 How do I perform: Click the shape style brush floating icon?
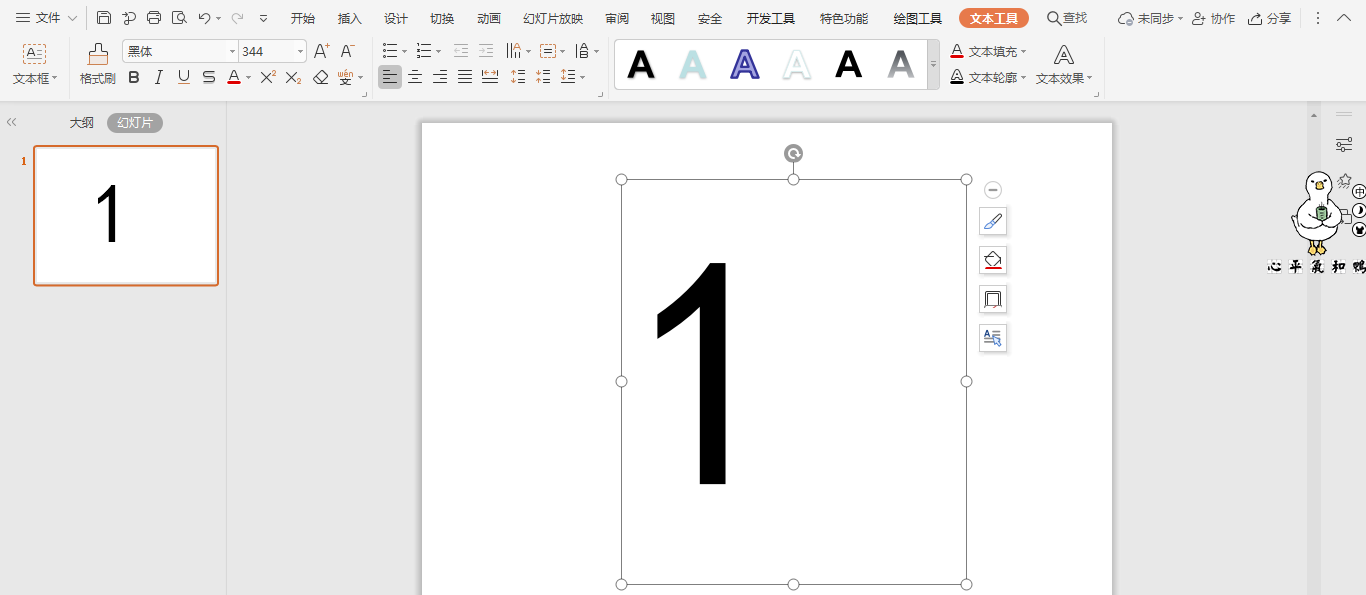pyautogui.click(x=993, y=221)
